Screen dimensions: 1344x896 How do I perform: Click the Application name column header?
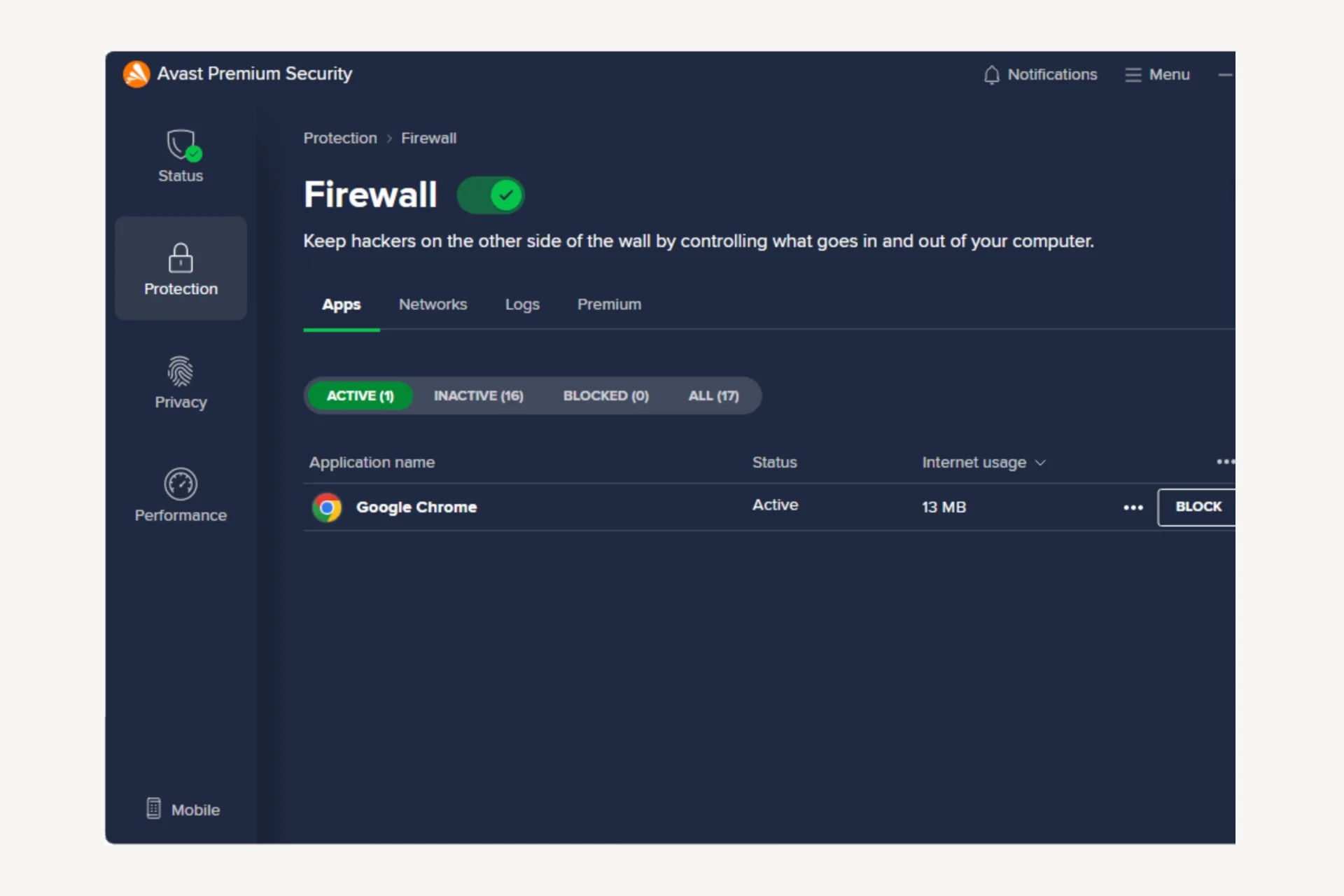372,462
